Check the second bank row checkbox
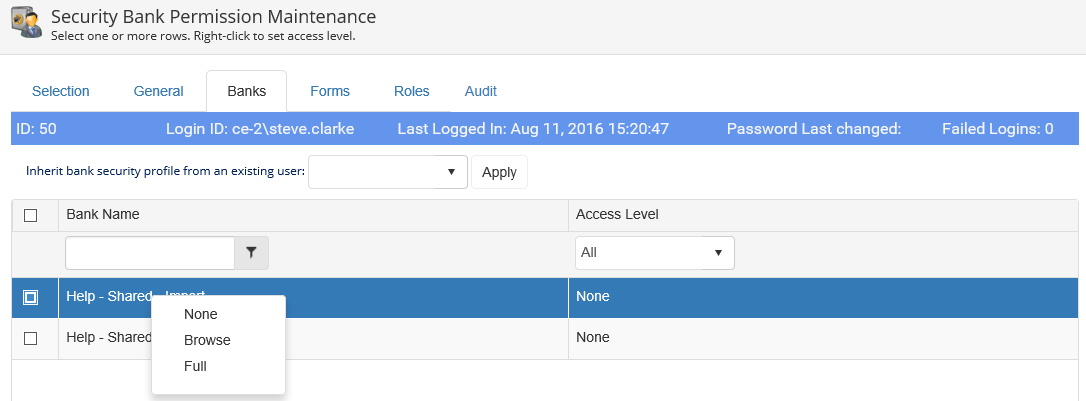Image resolution: width=1086 pixels, height=401 pixels. tap(30, 339)
